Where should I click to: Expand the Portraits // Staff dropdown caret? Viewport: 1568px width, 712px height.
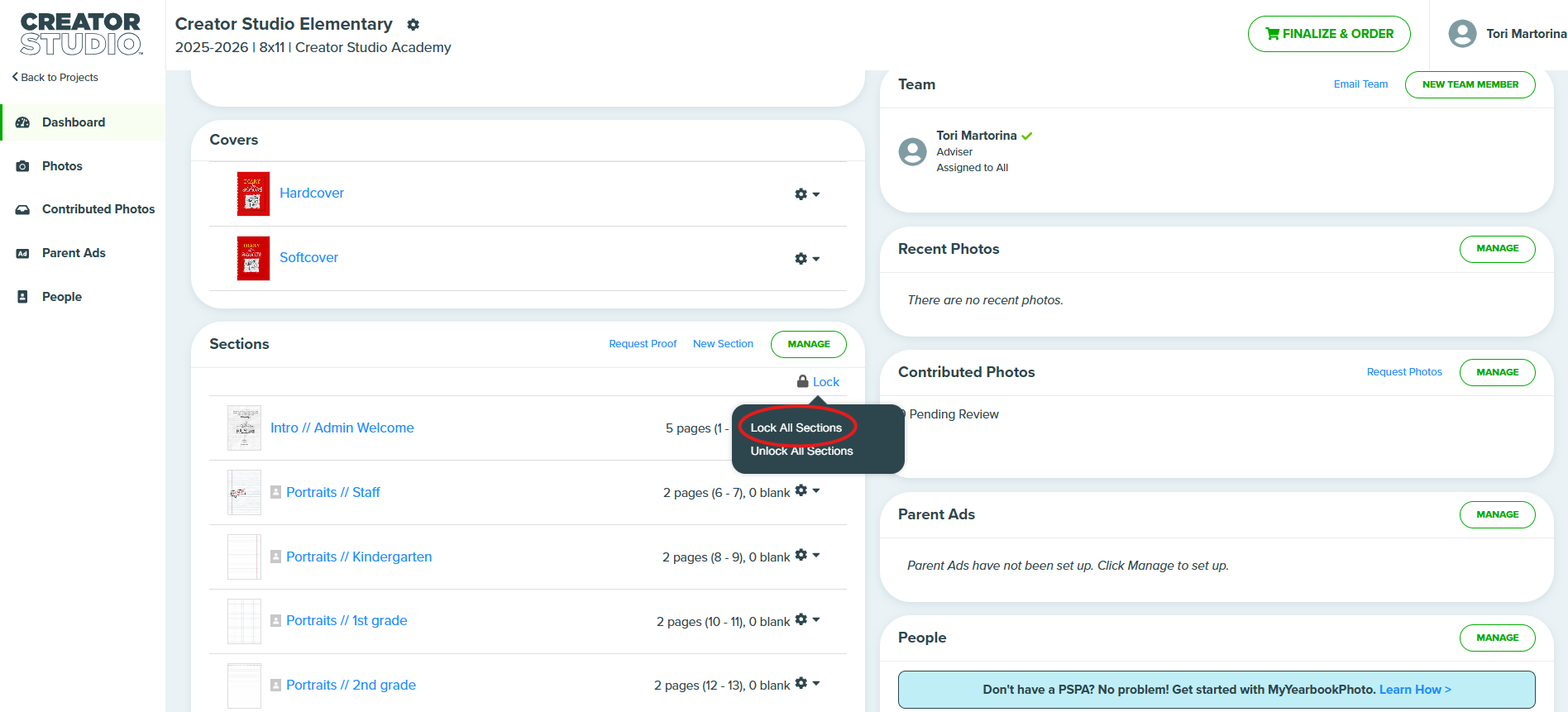coord(816,490)
